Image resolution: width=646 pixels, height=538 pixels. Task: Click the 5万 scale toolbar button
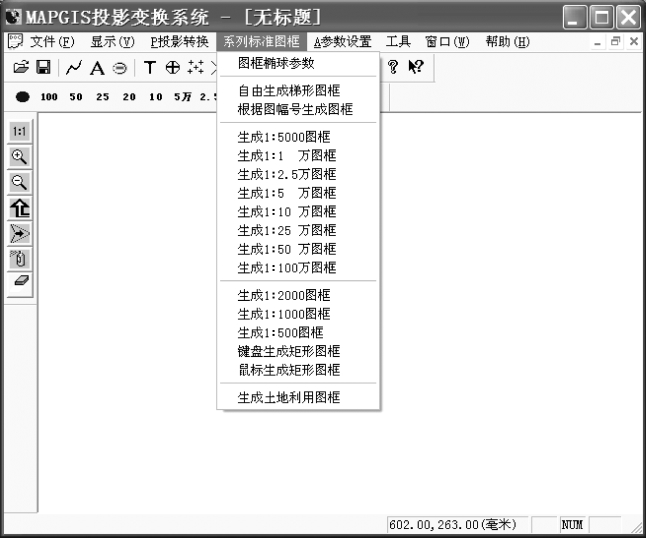coord(183,97)
